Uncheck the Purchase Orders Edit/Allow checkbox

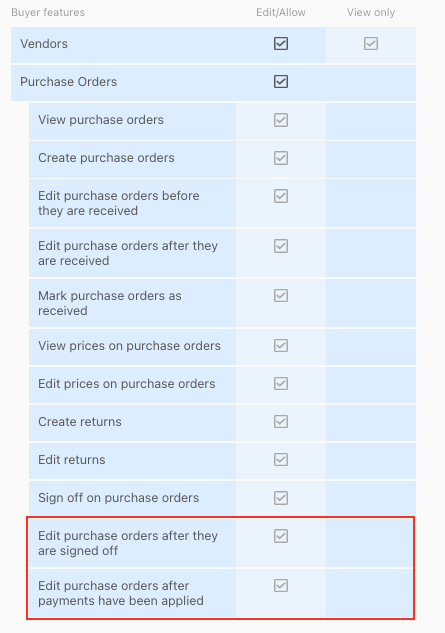pos(281,82)
